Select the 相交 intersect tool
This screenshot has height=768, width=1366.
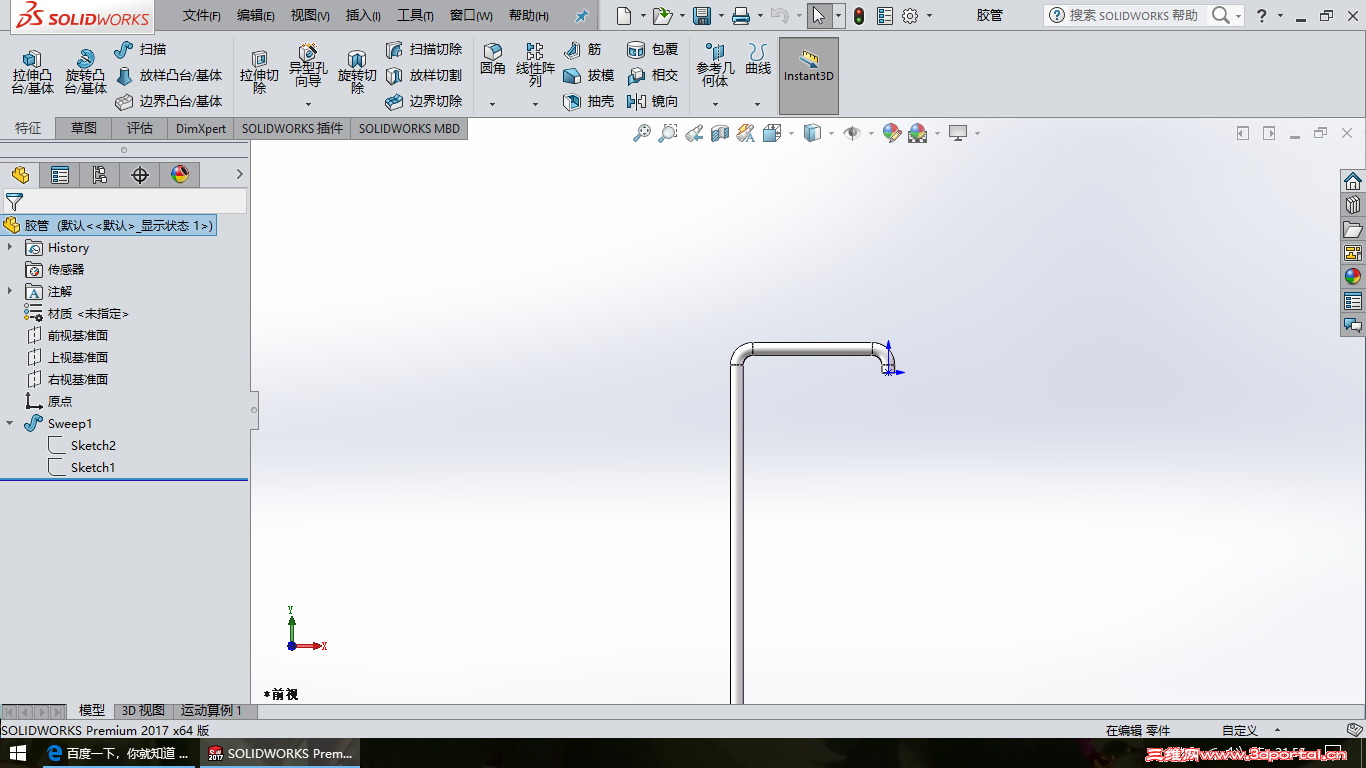tap(652, 75)
